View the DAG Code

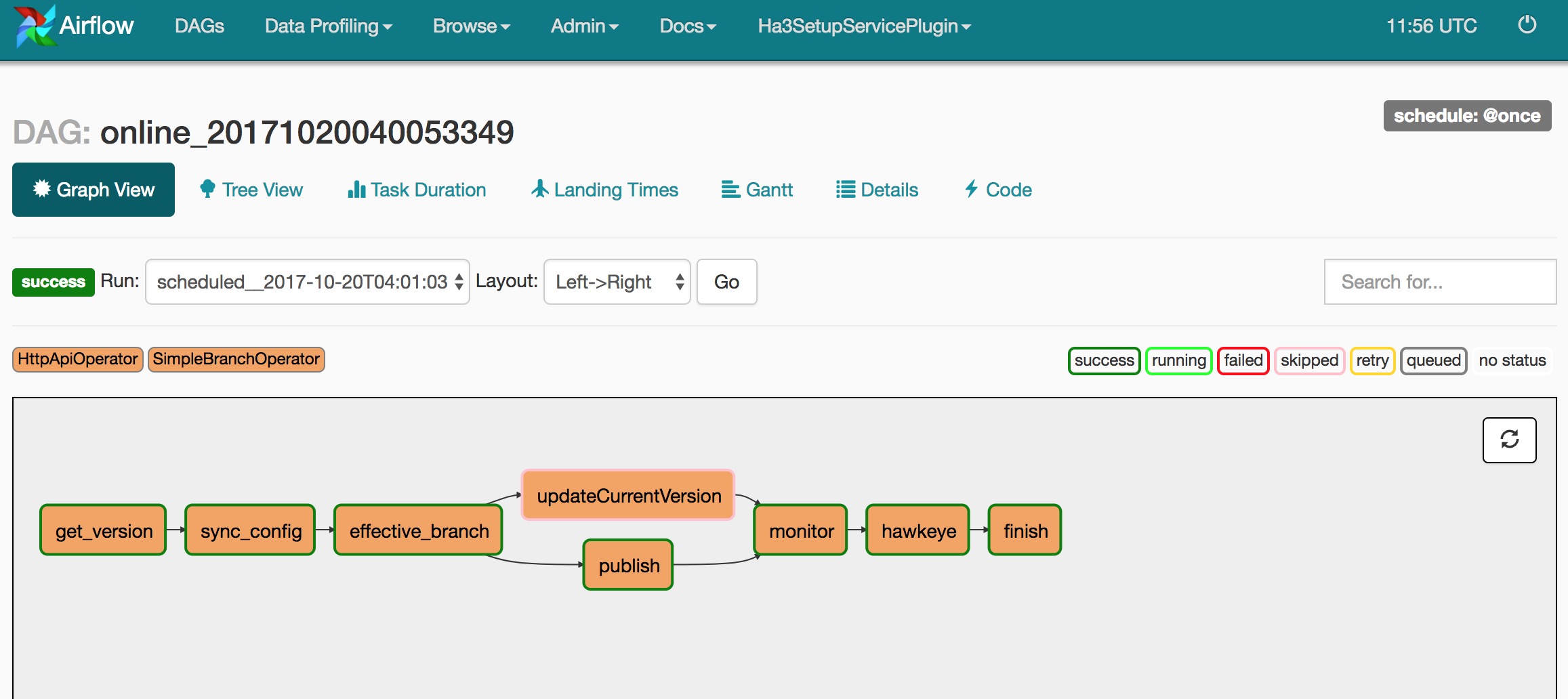[998, 190]
